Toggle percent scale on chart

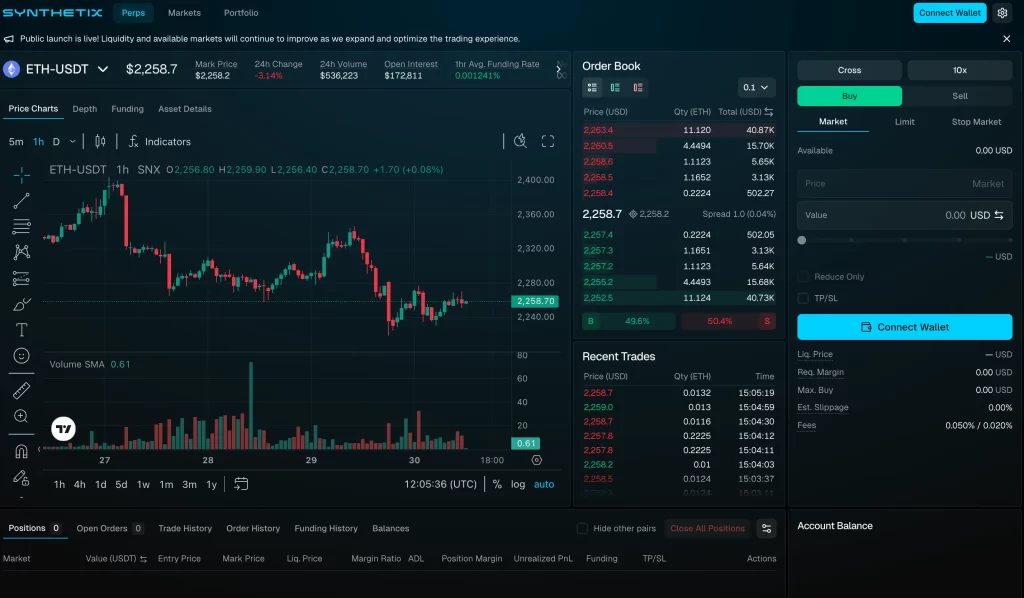tap(497, 484)
